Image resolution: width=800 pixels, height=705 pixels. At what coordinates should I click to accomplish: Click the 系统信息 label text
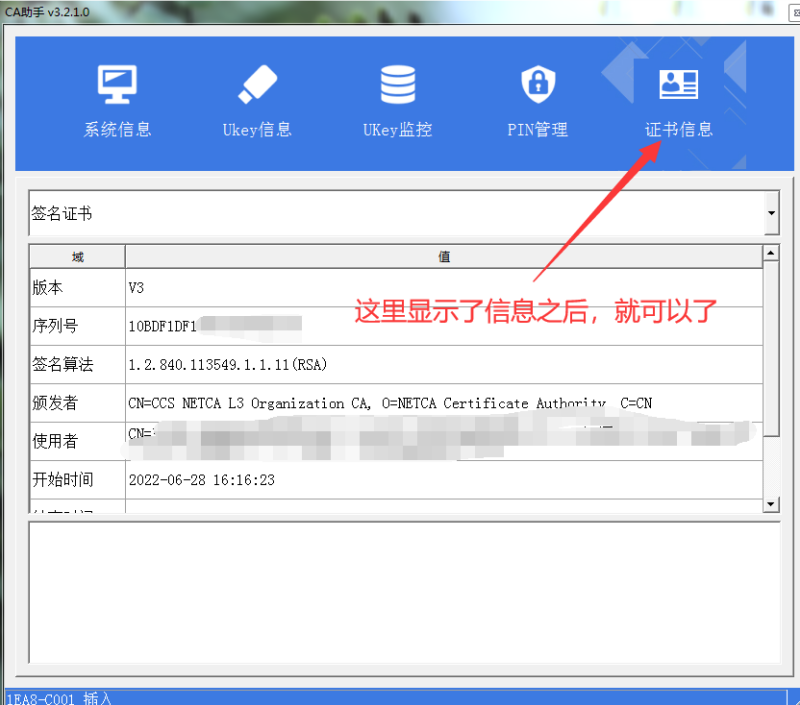click(117, 130)
